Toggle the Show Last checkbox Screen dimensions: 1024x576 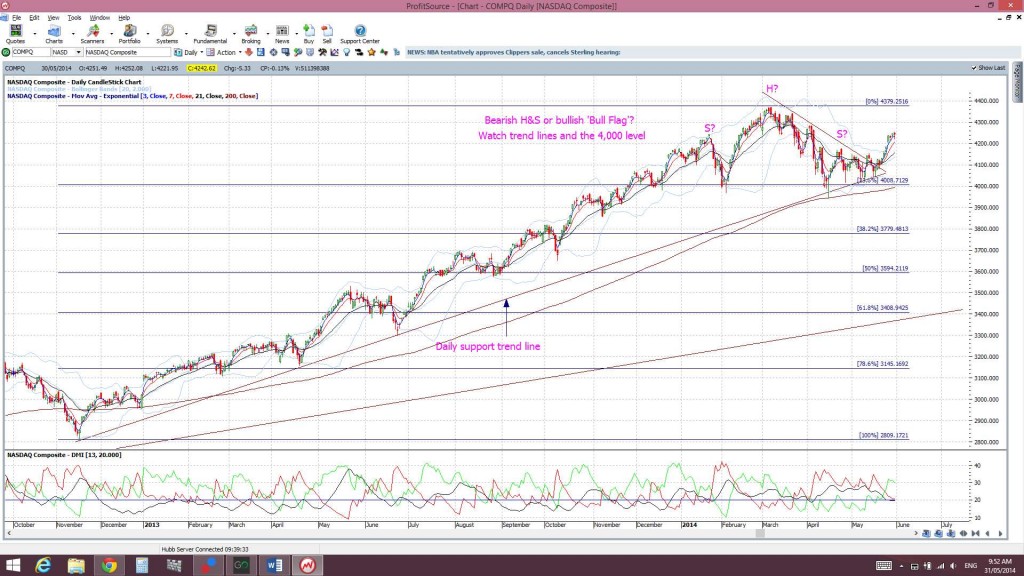tap(974, 68)
